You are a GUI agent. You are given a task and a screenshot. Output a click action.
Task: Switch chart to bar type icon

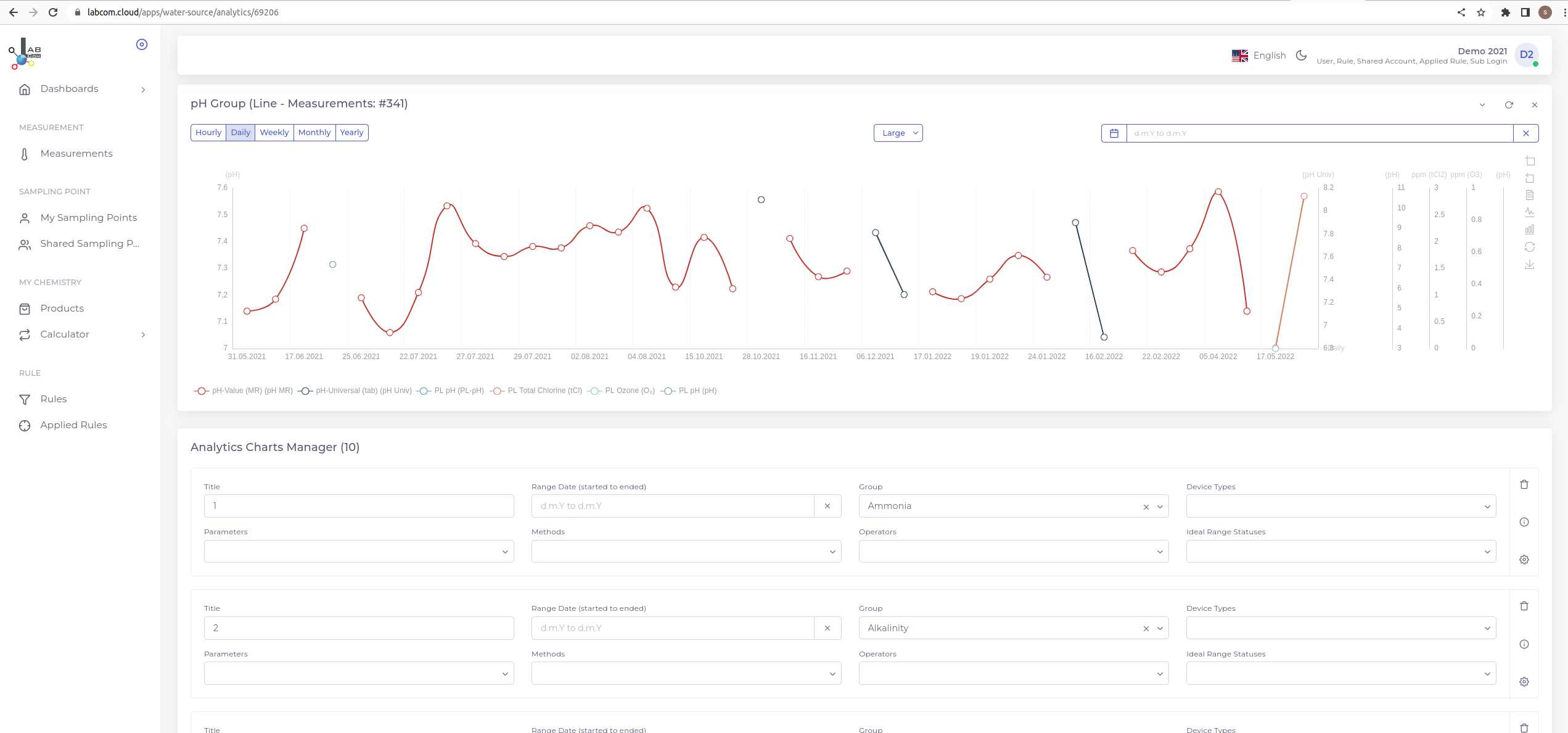pos(1530,230)
